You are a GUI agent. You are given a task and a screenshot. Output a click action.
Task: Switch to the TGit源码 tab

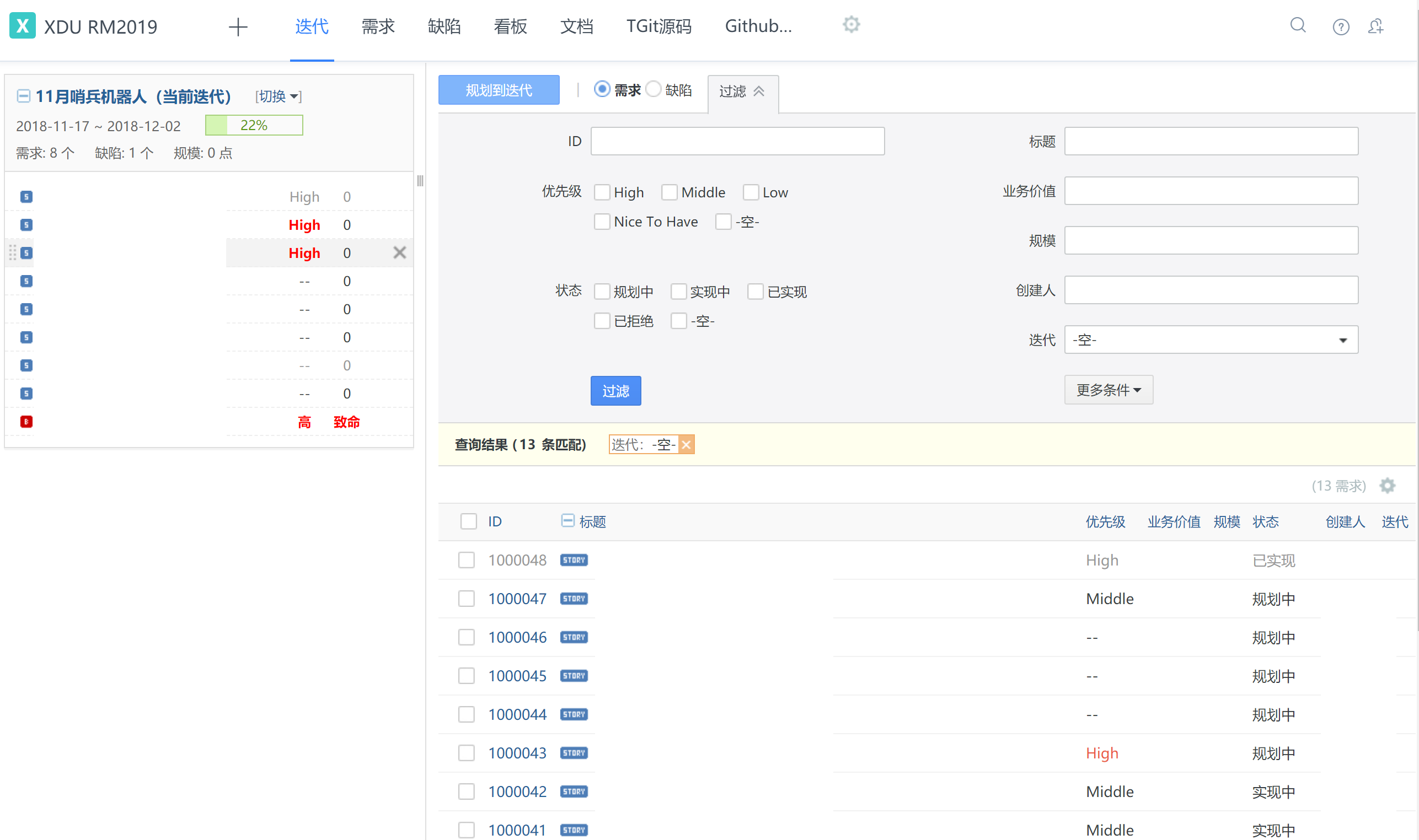coord(658,26)
